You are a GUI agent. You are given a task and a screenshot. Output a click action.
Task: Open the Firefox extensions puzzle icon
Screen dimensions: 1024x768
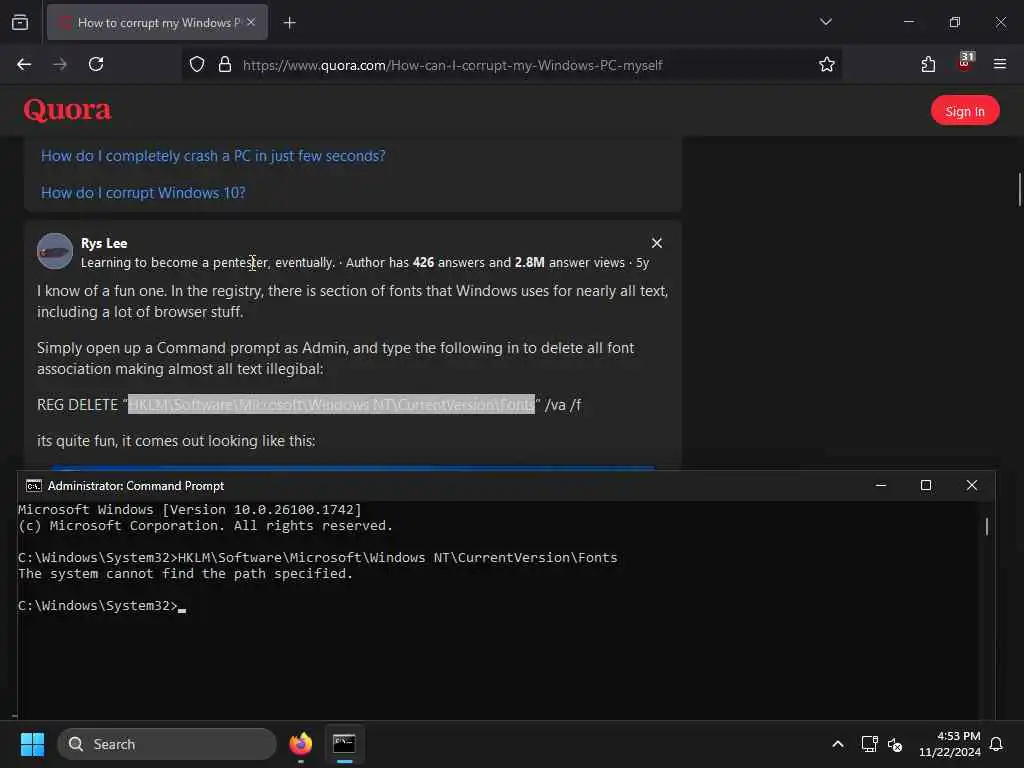[928, 64]
